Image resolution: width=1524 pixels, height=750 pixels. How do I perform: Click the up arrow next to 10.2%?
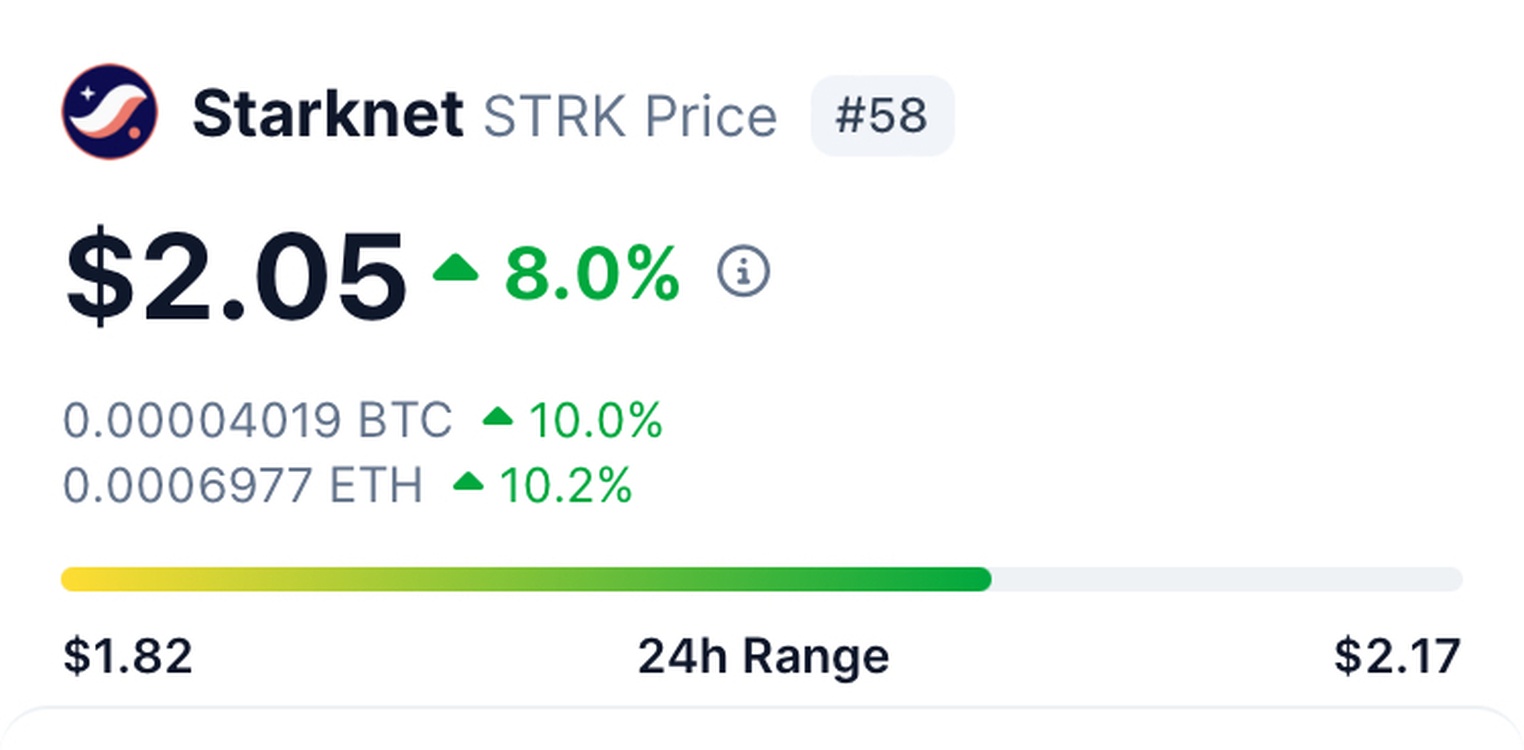[468, 484]
